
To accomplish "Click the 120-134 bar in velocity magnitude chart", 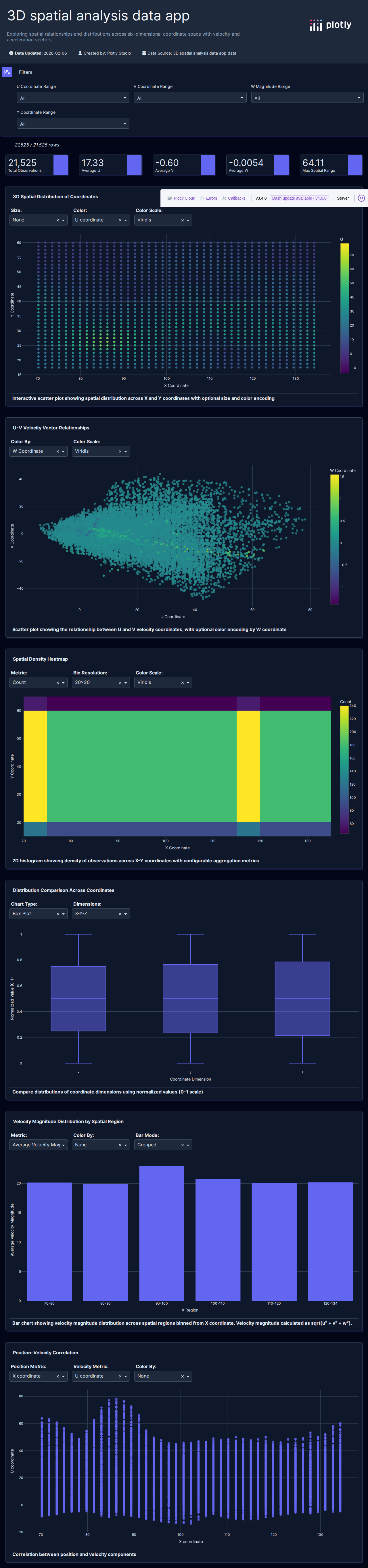I will tap(330, 1242).
